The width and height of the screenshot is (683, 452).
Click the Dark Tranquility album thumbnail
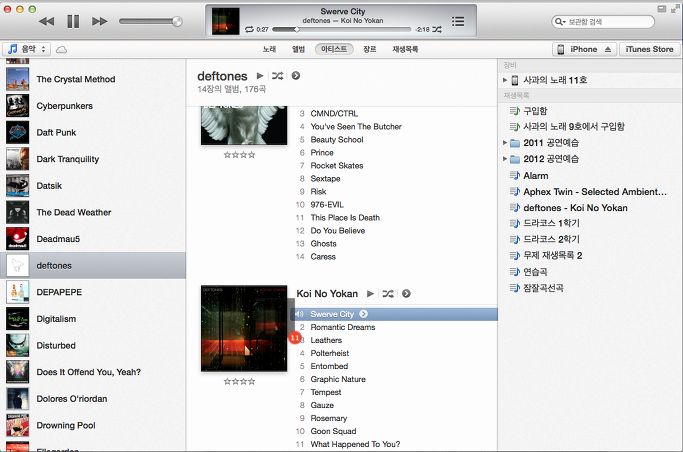pyautogui.click(x=17, y=159)
